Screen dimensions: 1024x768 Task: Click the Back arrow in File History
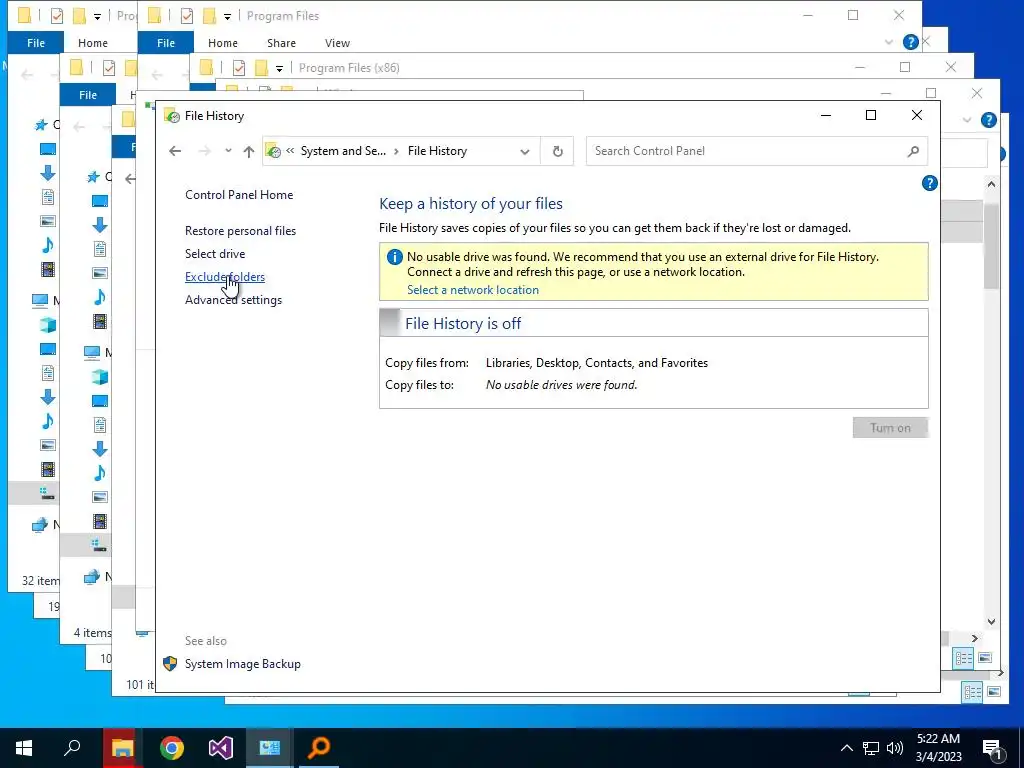(174, 151)
